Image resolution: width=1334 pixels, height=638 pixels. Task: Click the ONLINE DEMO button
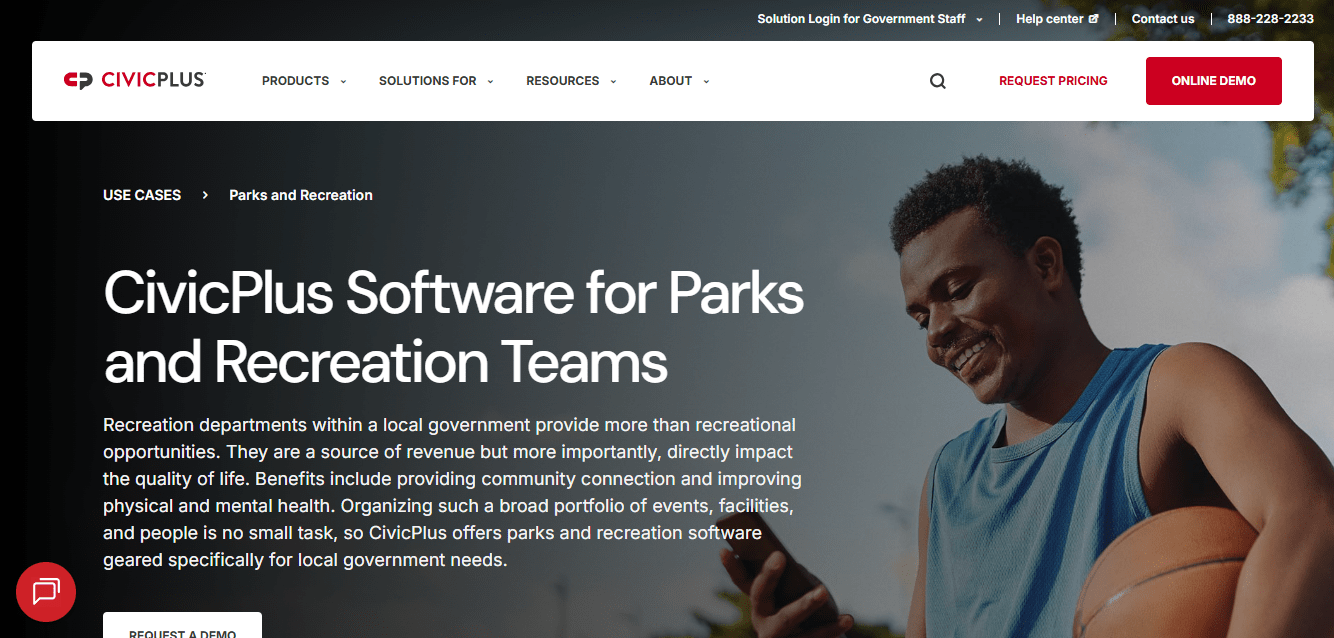coord(1214,81)
